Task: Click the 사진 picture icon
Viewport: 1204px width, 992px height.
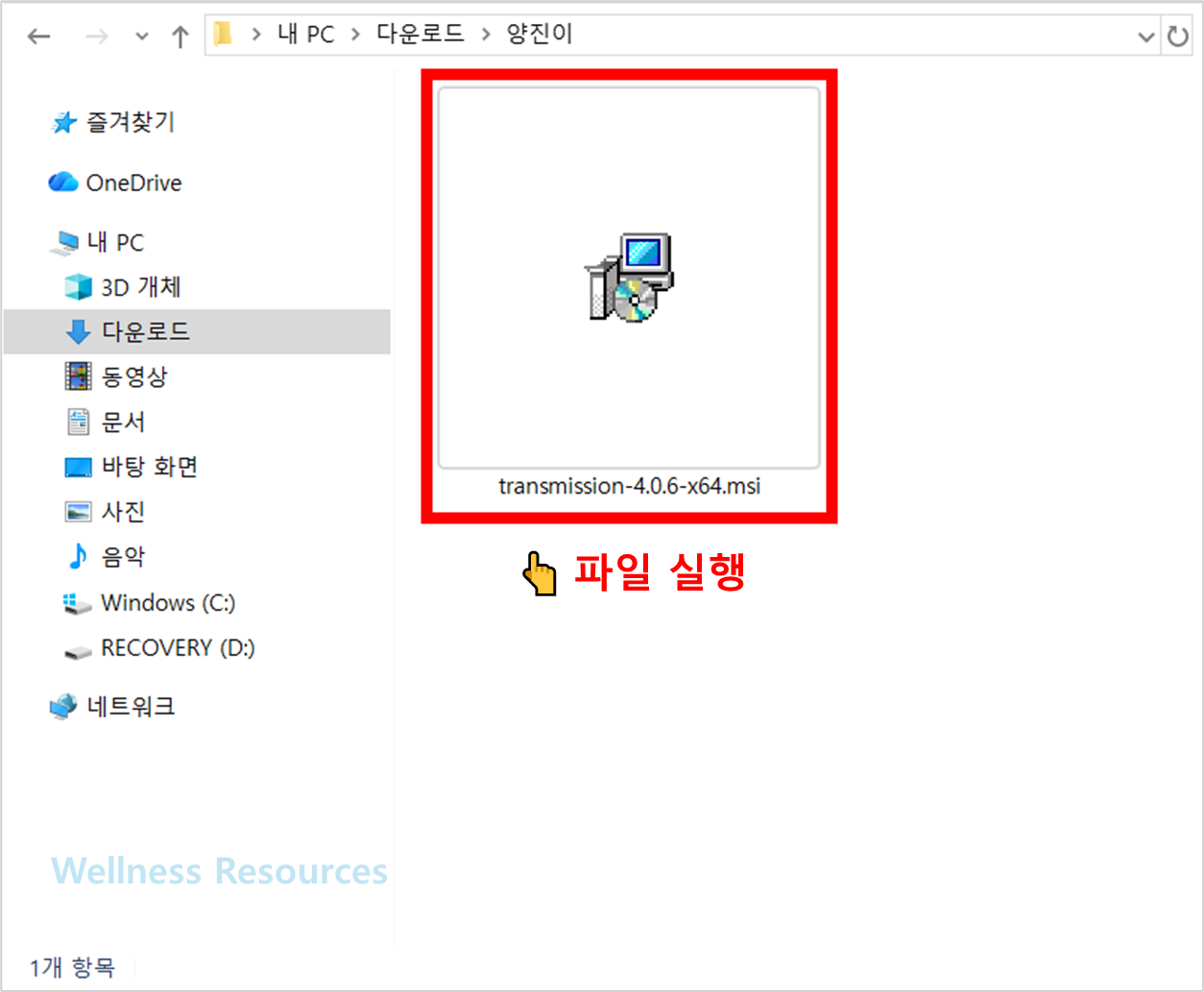Action: (x=78, y=513)
